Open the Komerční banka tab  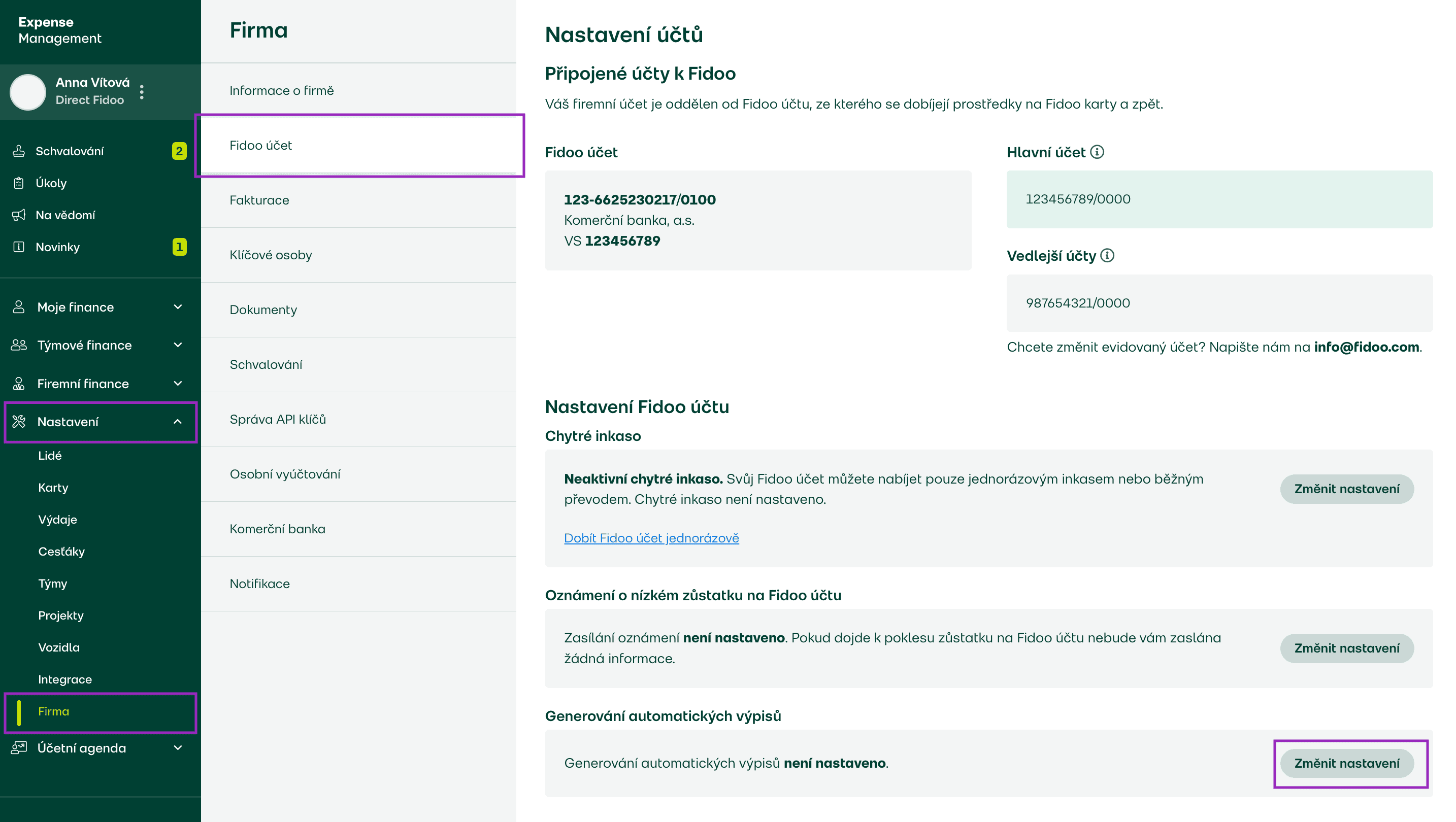(x=358, y=529)
